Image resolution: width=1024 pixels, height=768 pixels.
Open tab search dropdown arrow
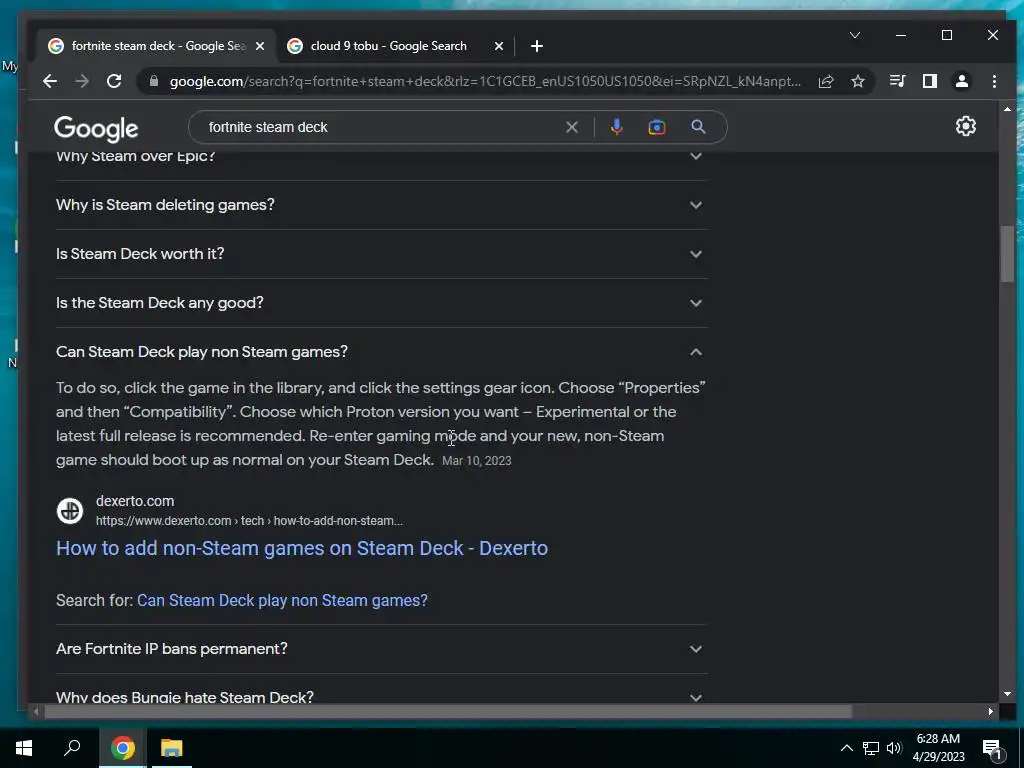[855, 35]
